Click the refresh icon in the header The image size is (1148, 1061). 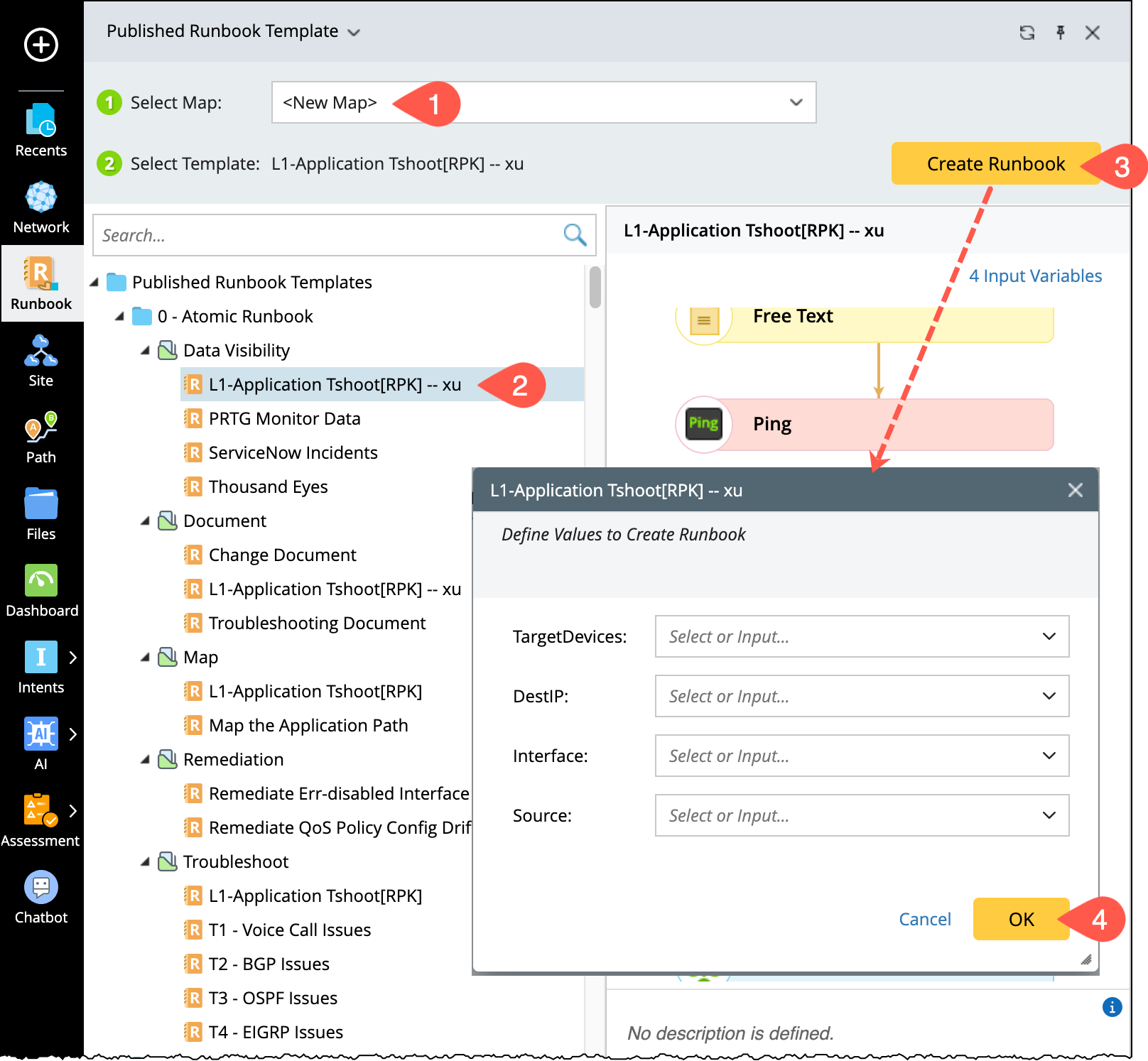point(1027,33)
